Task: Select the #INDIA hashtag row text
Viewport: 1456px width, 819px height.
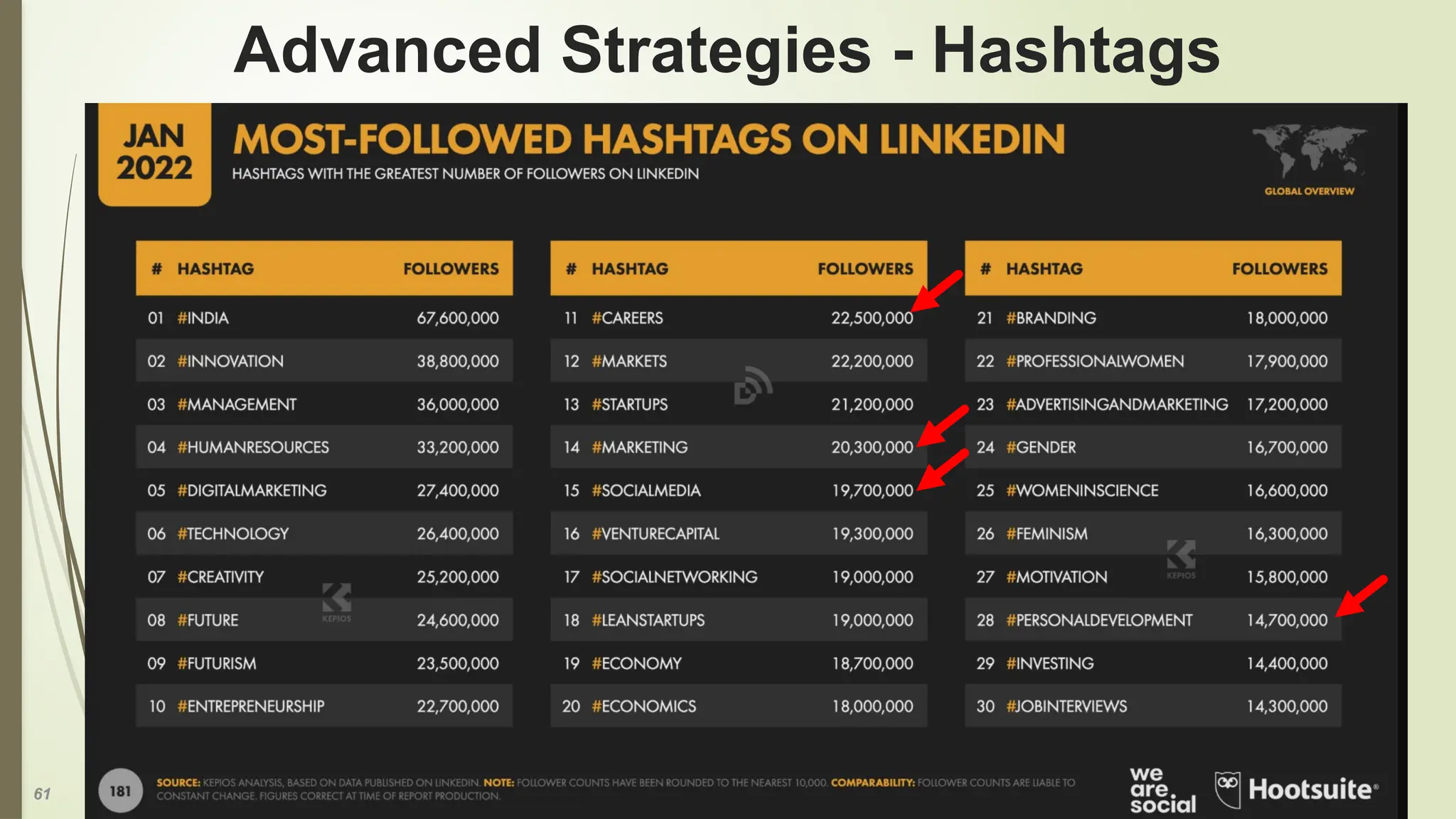Action: [203, 318]
